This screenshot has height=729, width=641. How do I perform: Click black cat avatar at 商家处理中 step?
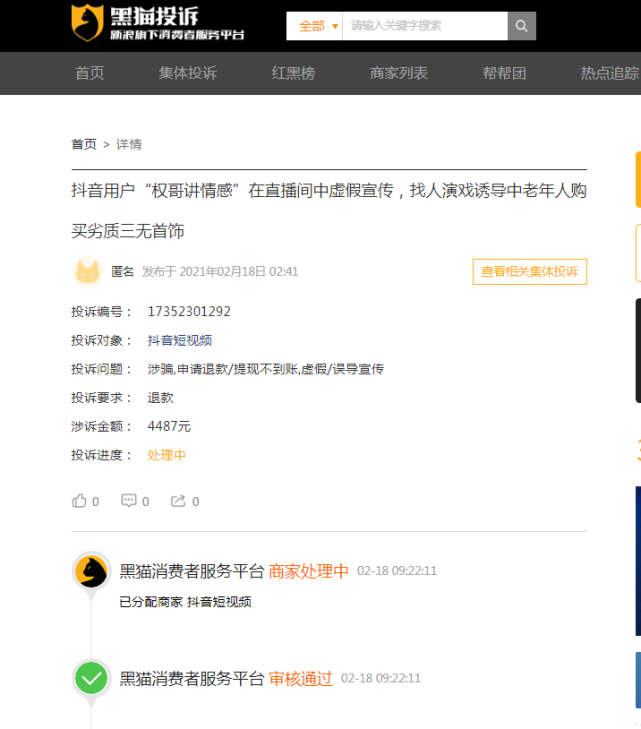(91, 571)
